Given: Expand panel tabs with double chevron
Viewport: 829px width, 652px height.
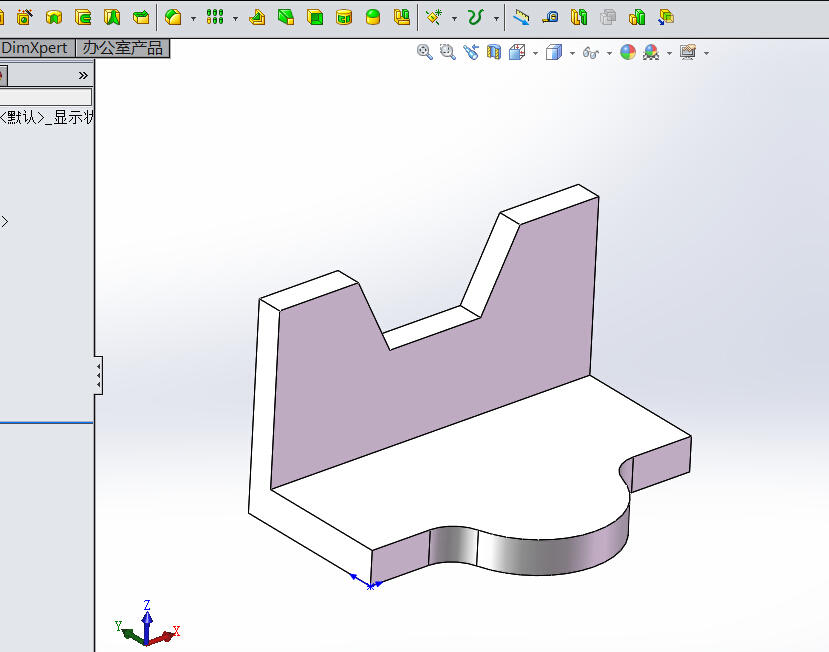Looking at the screenshot, I should pyautogui.click(x=83, y=76).
